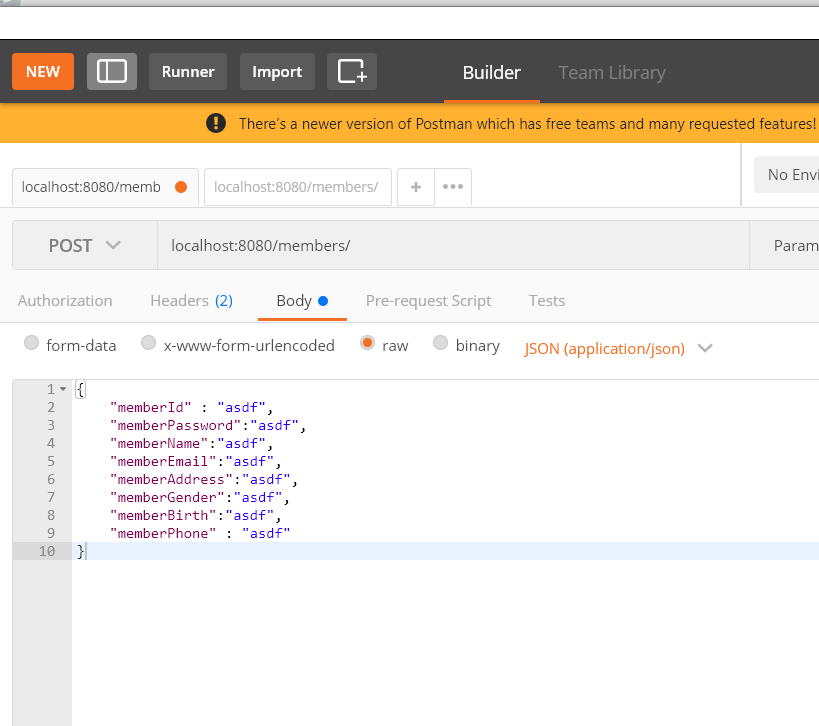This screenshot has width=819, height=726.
Task: Switch to the Team Library tab
Action: click(612, 73)
